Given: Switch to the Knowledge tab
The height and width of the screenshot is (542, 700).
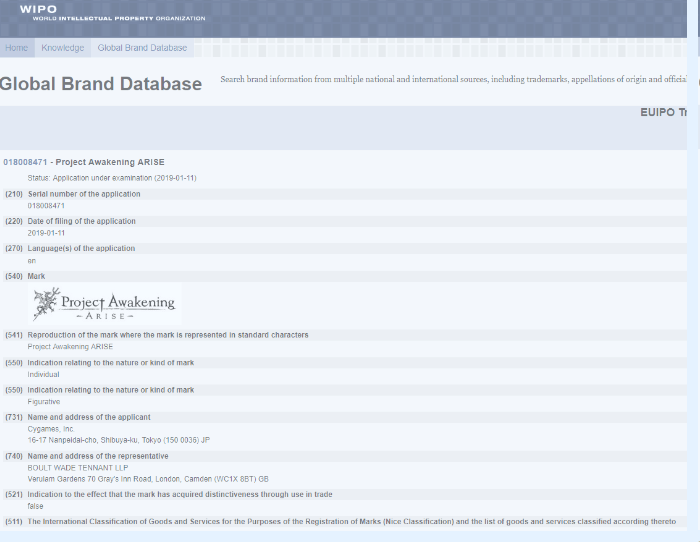Looking at the screenshot, I should click(x=62, y=48).
